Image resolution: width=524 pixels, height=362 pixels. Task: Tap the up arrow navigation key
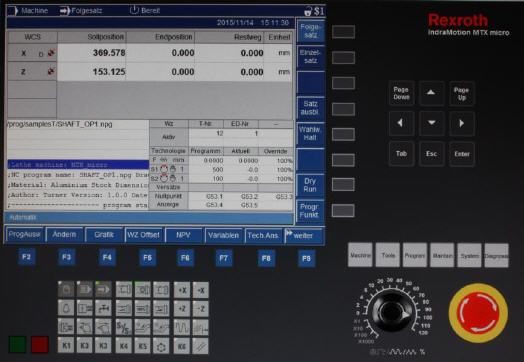[x=431, y=93]
